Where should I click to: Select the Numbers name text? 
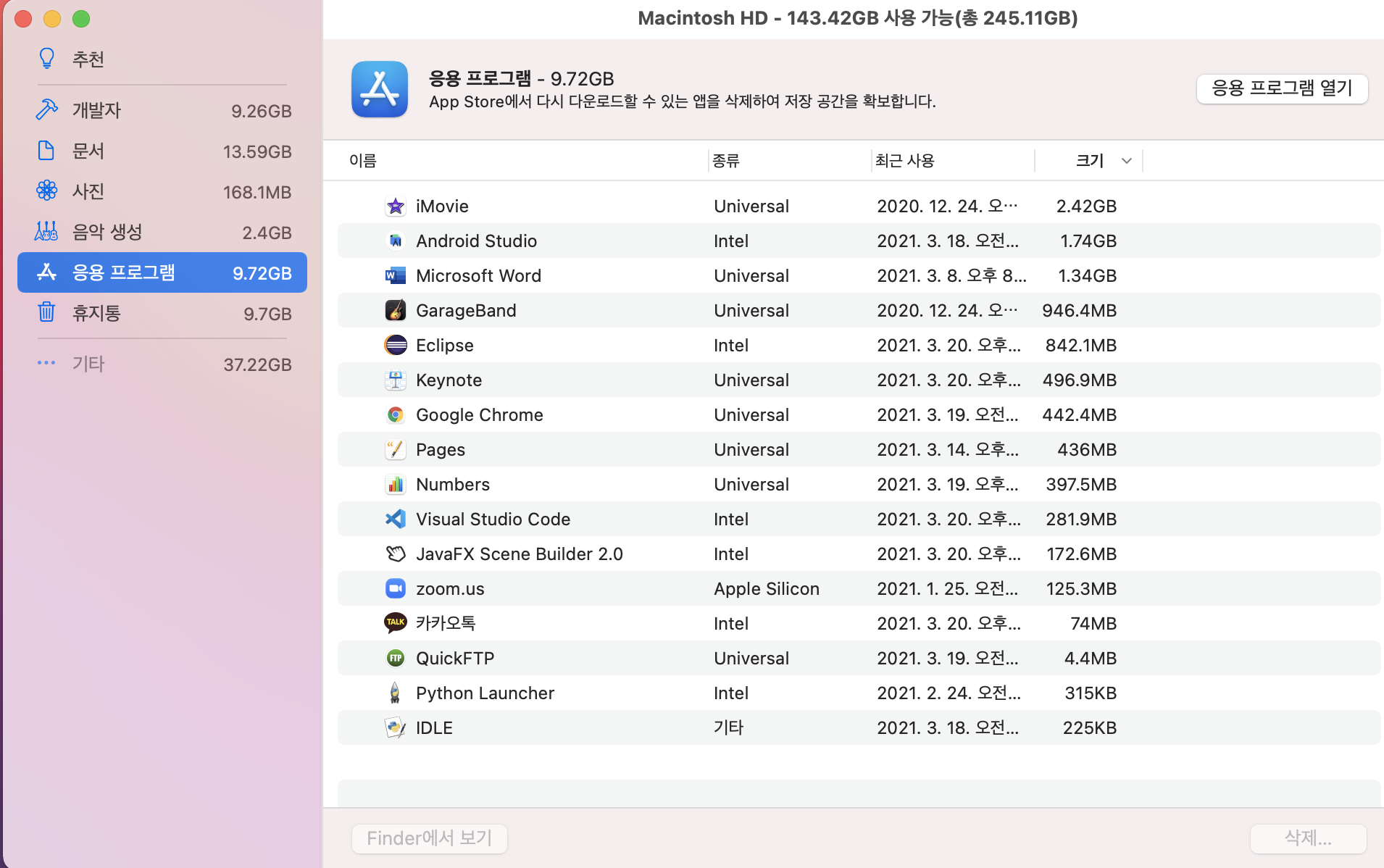point(453,485)
